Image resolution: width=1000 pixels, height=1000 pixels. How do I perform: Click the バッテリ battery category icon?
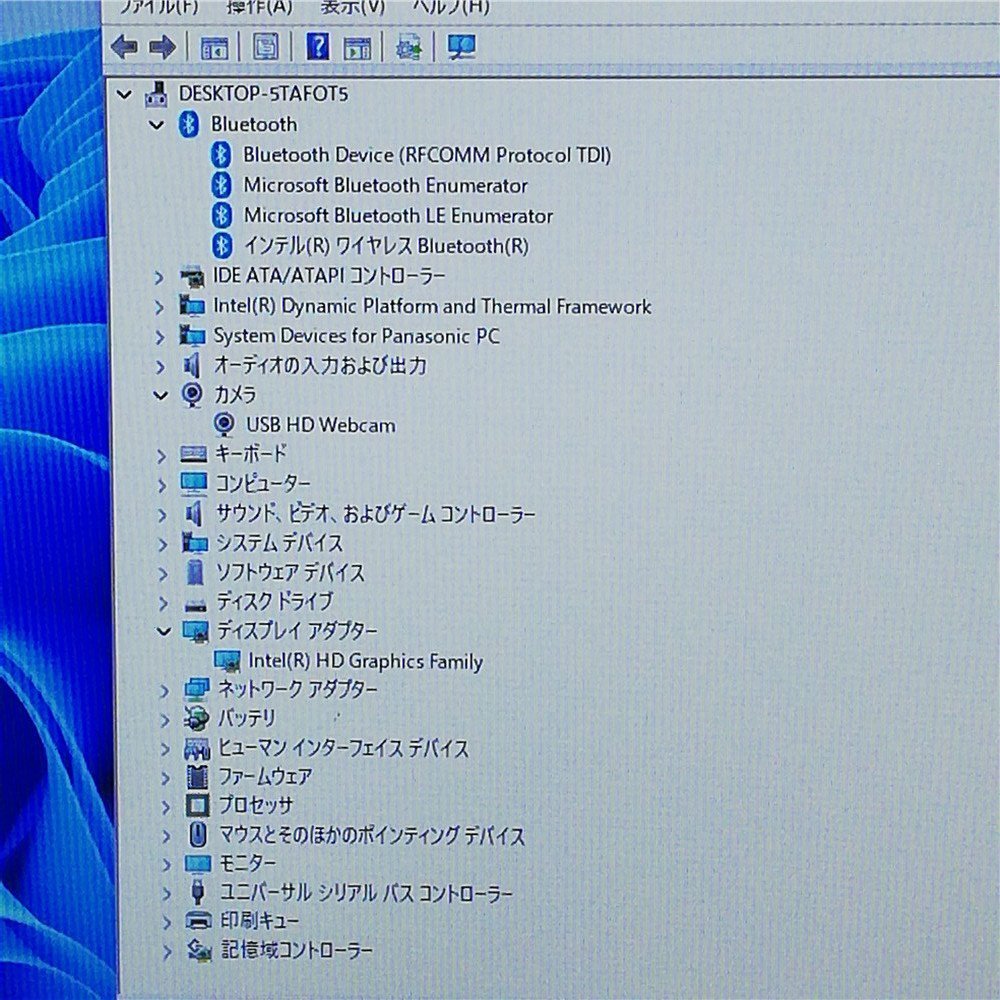(x=196, y=719)
